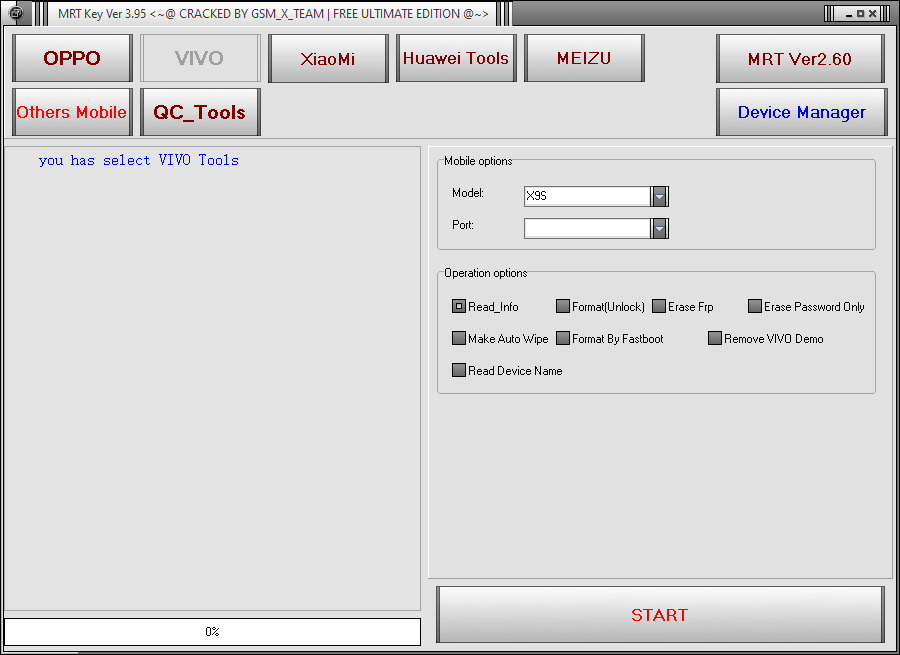This screenshot has height=655, width=900.
Task: Select the VIVO tools tab
Action: coord(200,58)
